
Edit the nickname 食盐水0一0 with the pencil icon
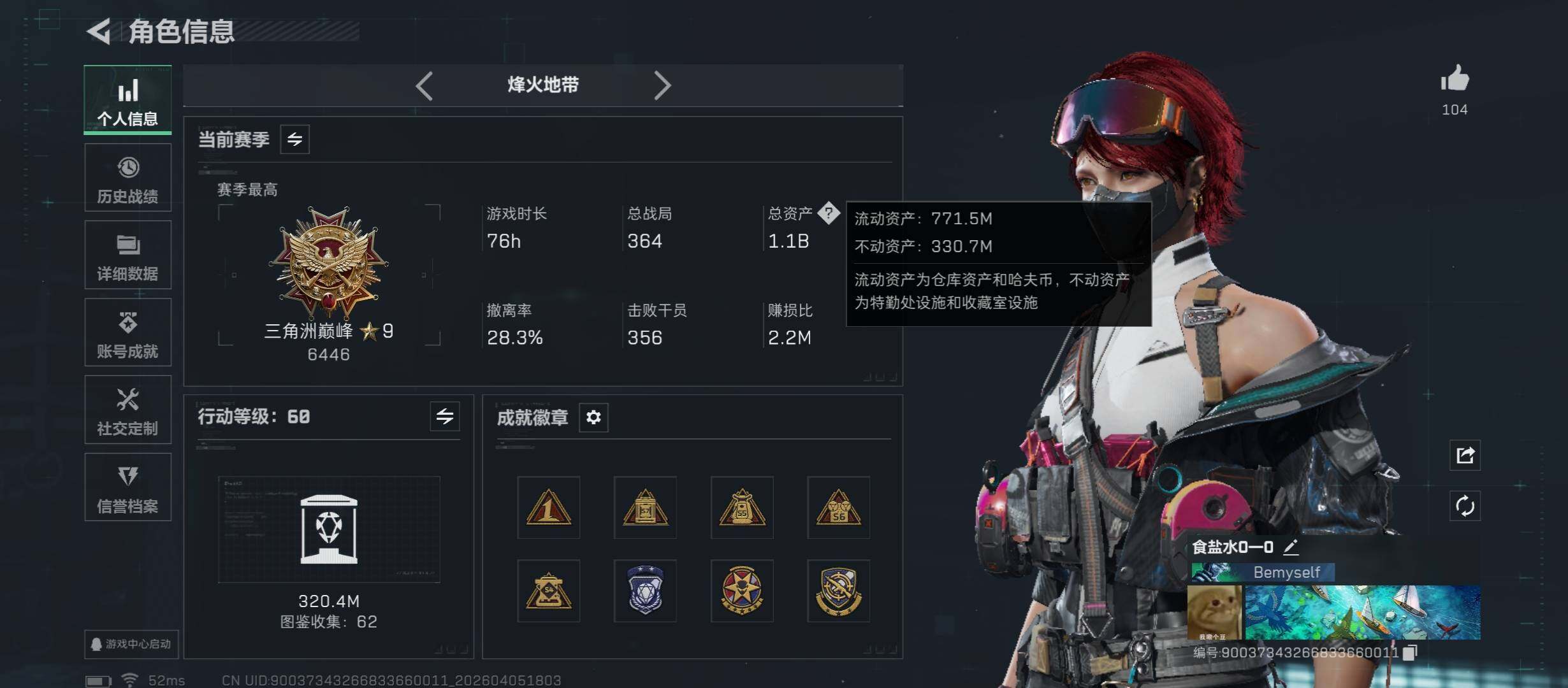coord(1291,547)
